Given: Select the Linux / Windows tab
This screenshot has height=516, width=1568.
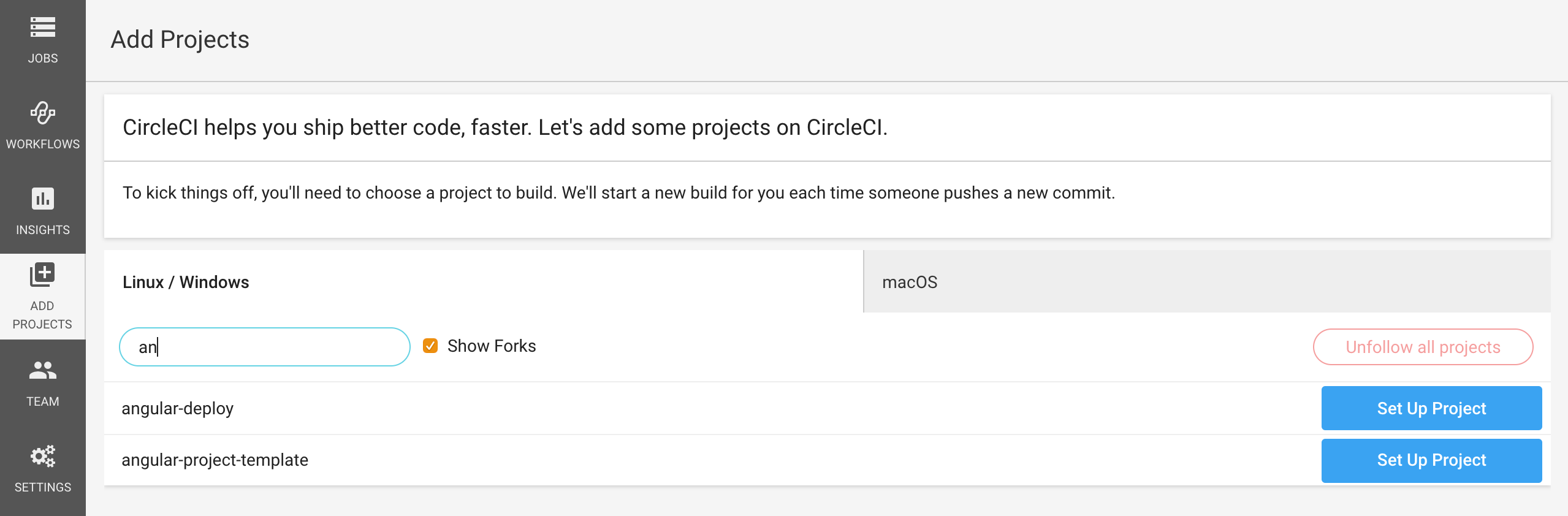Looking at the screenshot, I should pyautogui.click(x=186, y=281).
